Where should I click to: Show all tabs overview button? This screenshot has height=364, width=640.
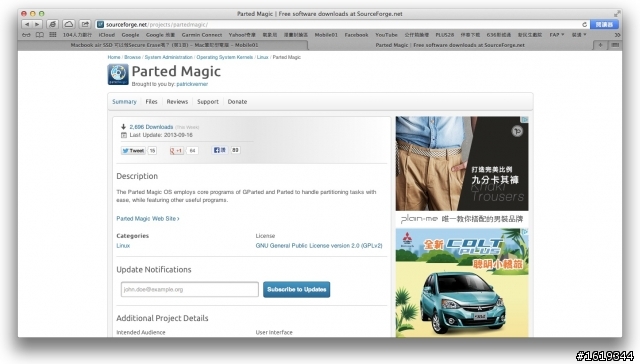point(615,45)
